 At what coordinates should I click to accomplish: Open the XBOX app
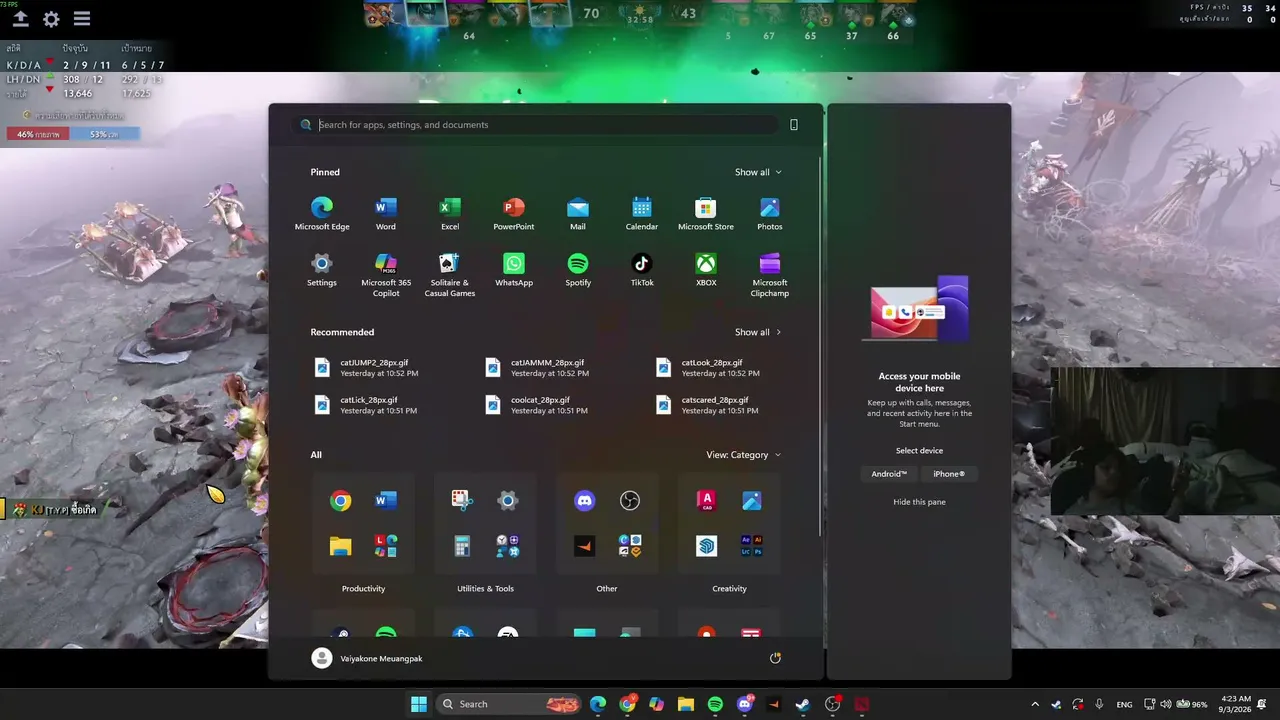[x=706, y=270]
